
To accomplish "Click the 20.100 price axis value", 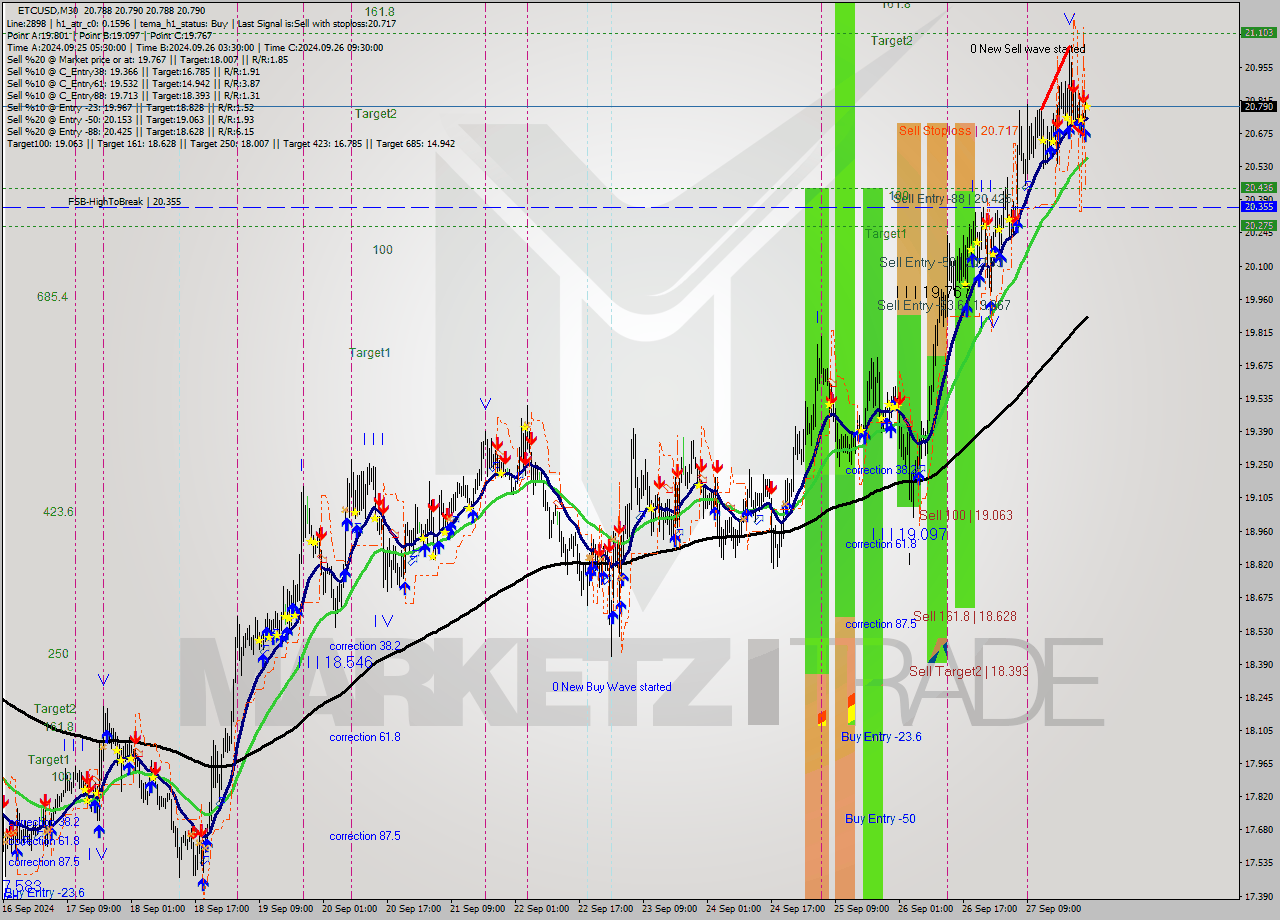I will (x=1258, y=266).
